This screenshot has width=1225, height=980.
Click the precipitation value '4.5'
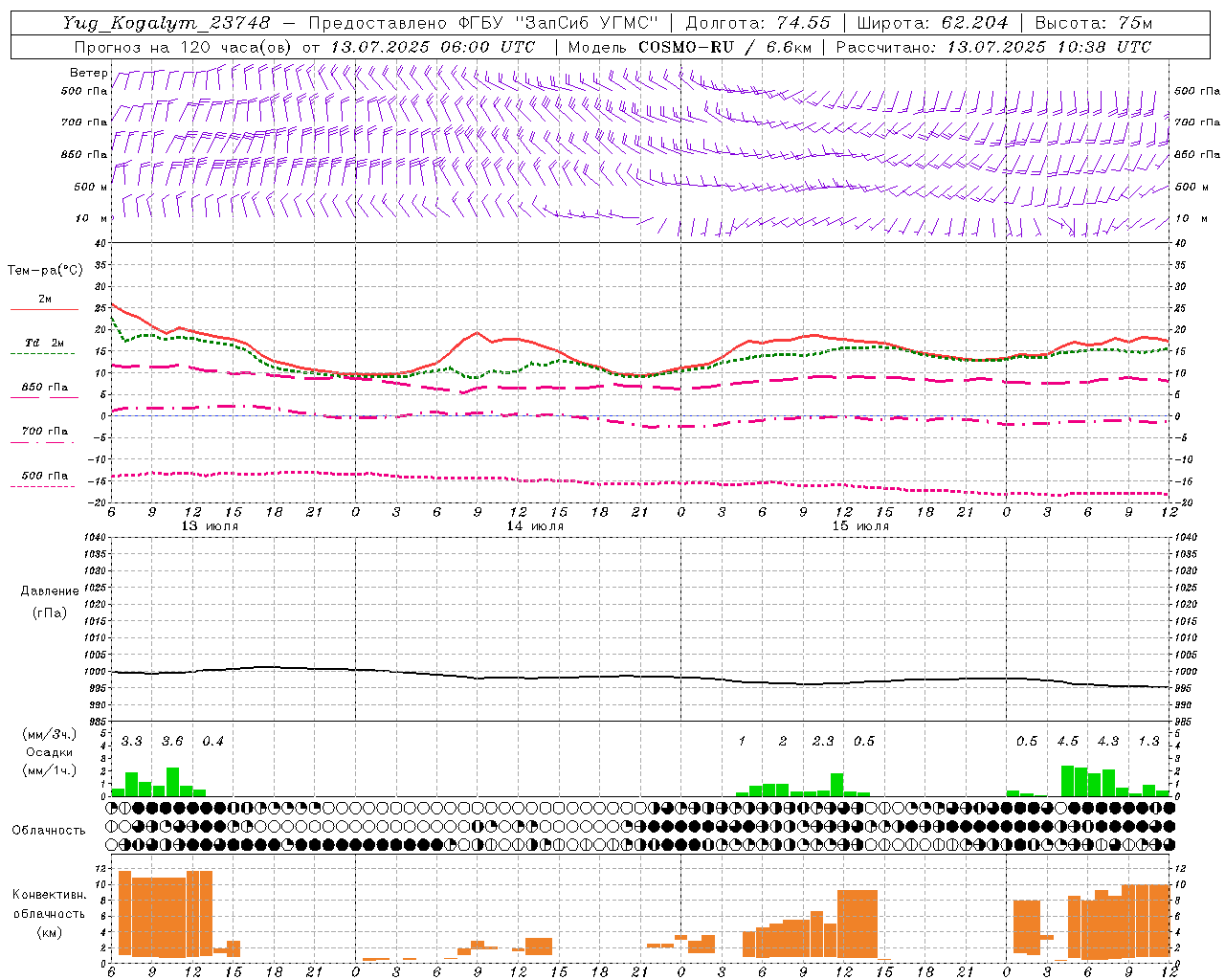[1067, 742]
